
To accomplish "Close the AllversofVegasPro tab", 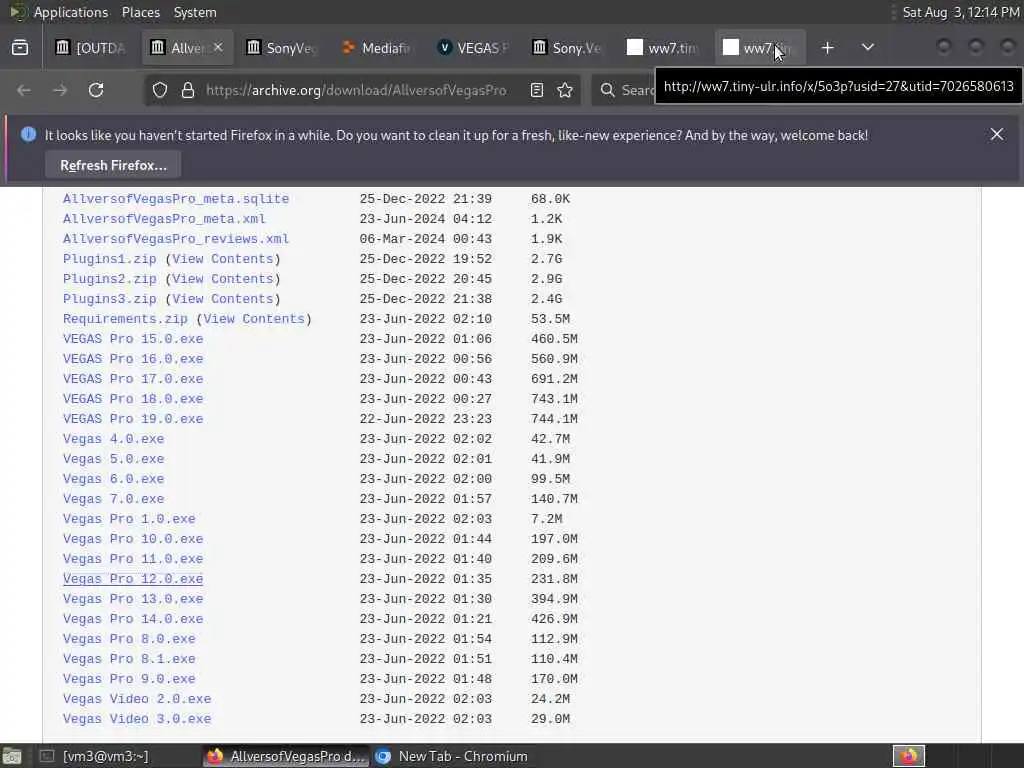I will coord(218,47).
